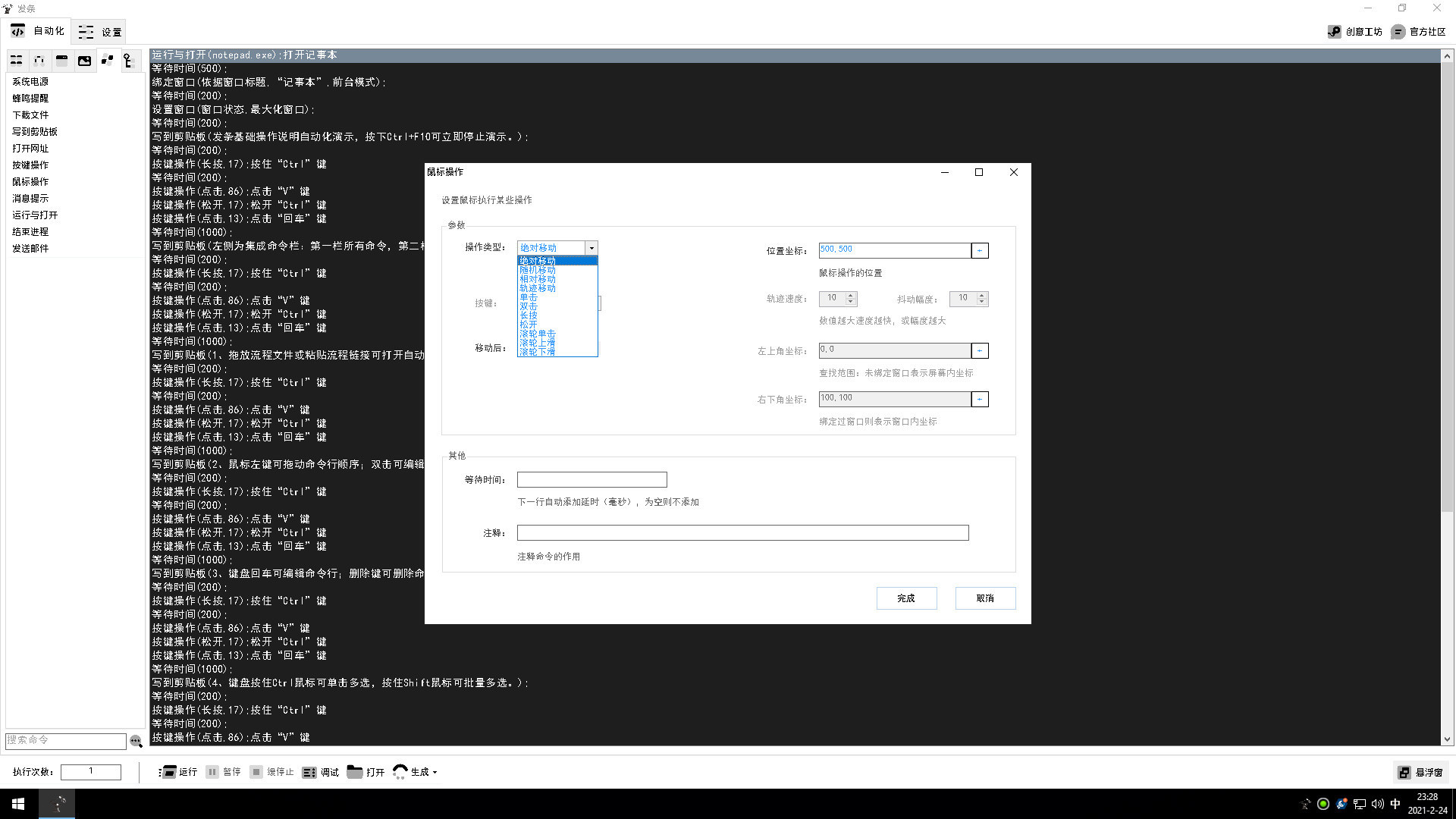Collapse the 操作类型 dropdown arrow

click(591, 248)
